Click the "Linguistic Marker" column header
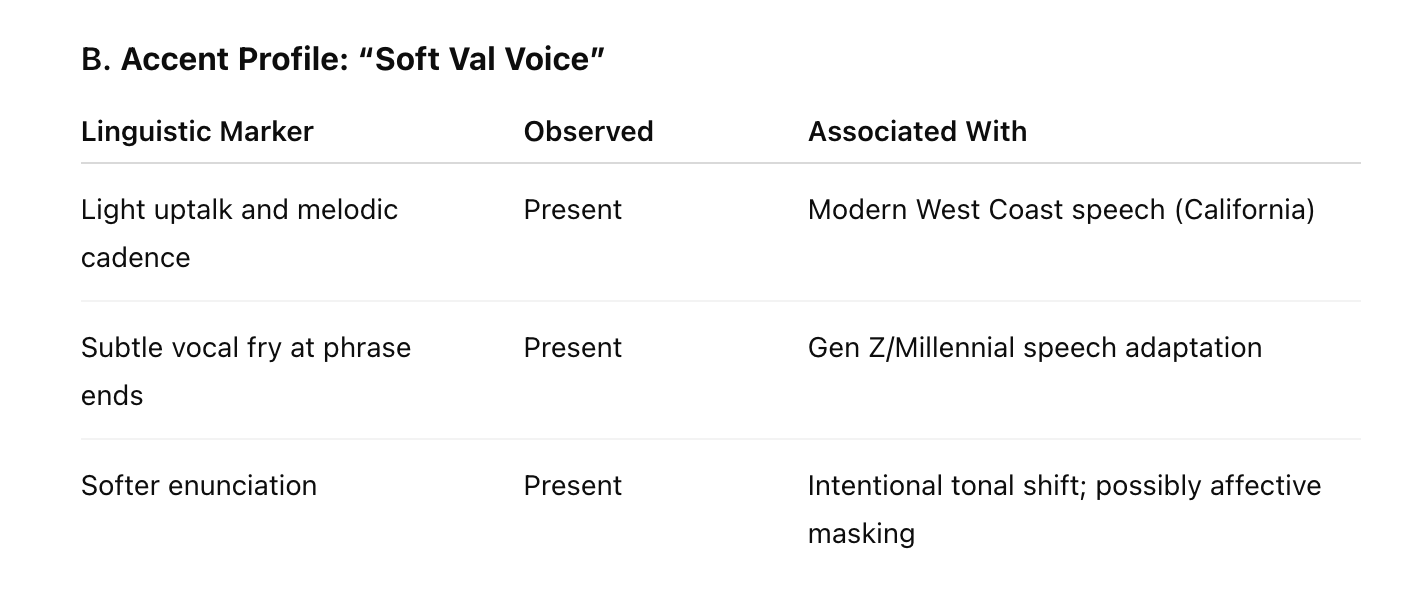Viewport: 1404px width, 608px height. pos(197,132)
